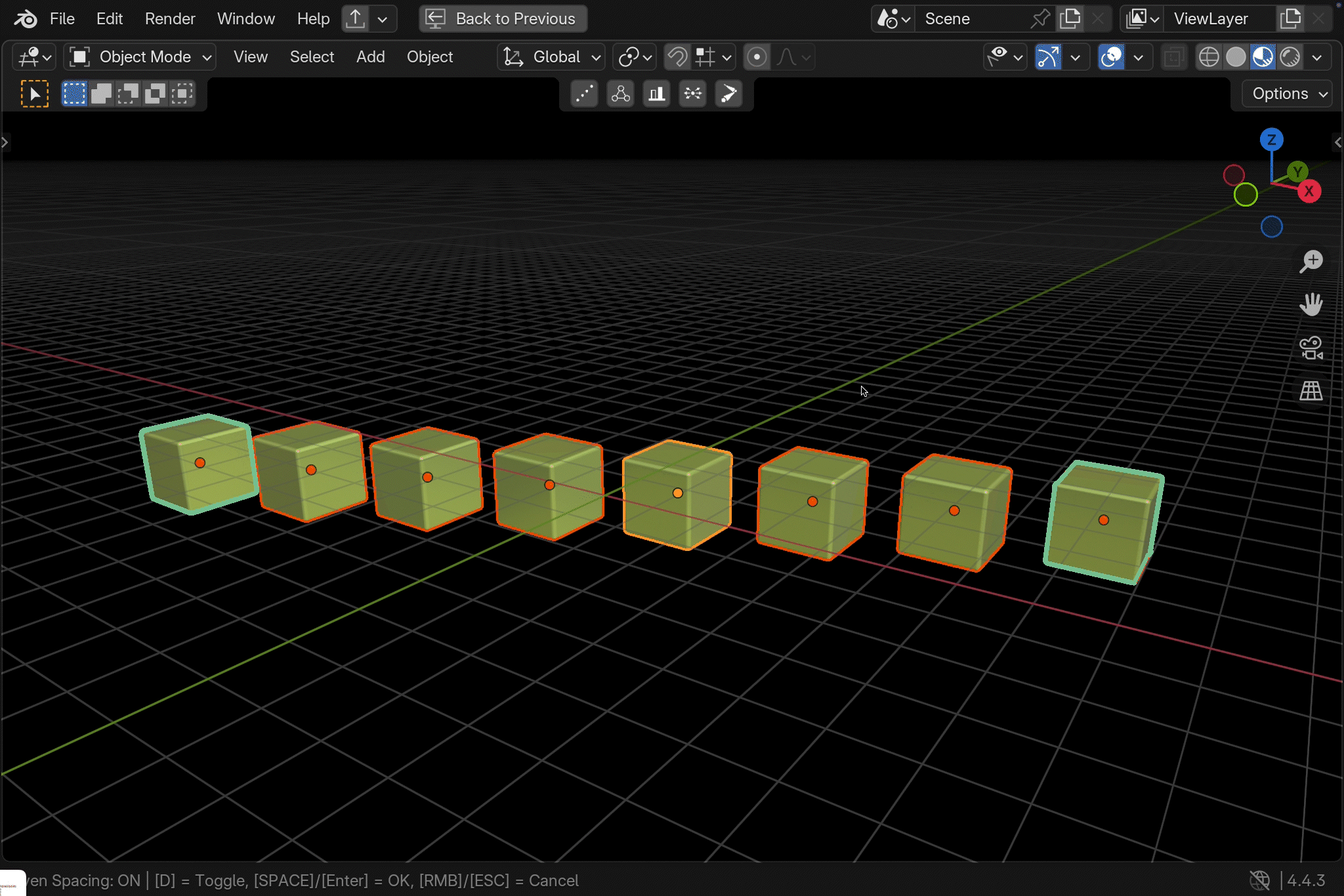Switch to wireframe viewport shading
Image resolution: width=1344 pixels, height=896 pixels.
pyautogui.click(x=1209, y=57)
